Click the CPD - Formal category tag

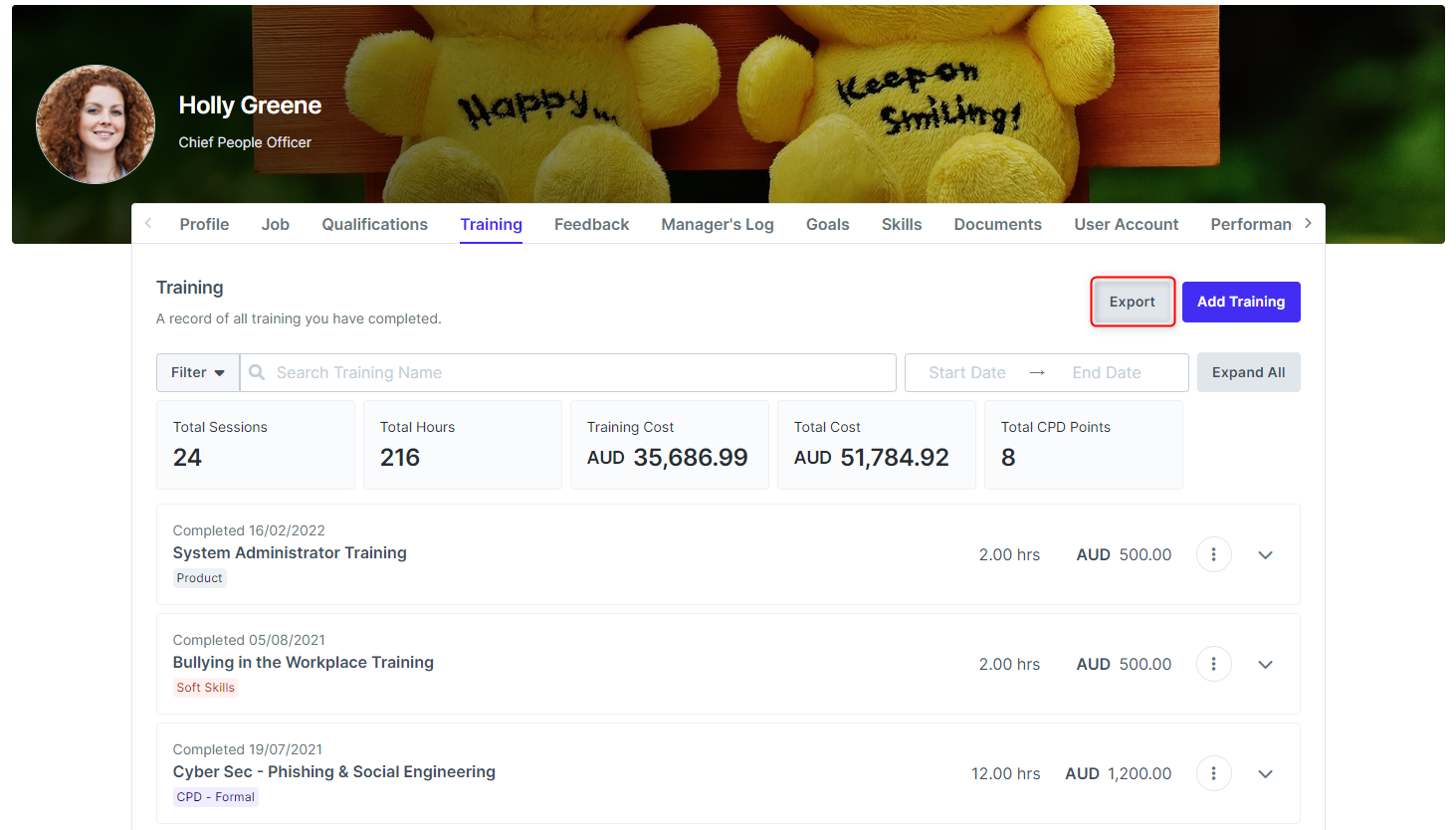point(216,797)
